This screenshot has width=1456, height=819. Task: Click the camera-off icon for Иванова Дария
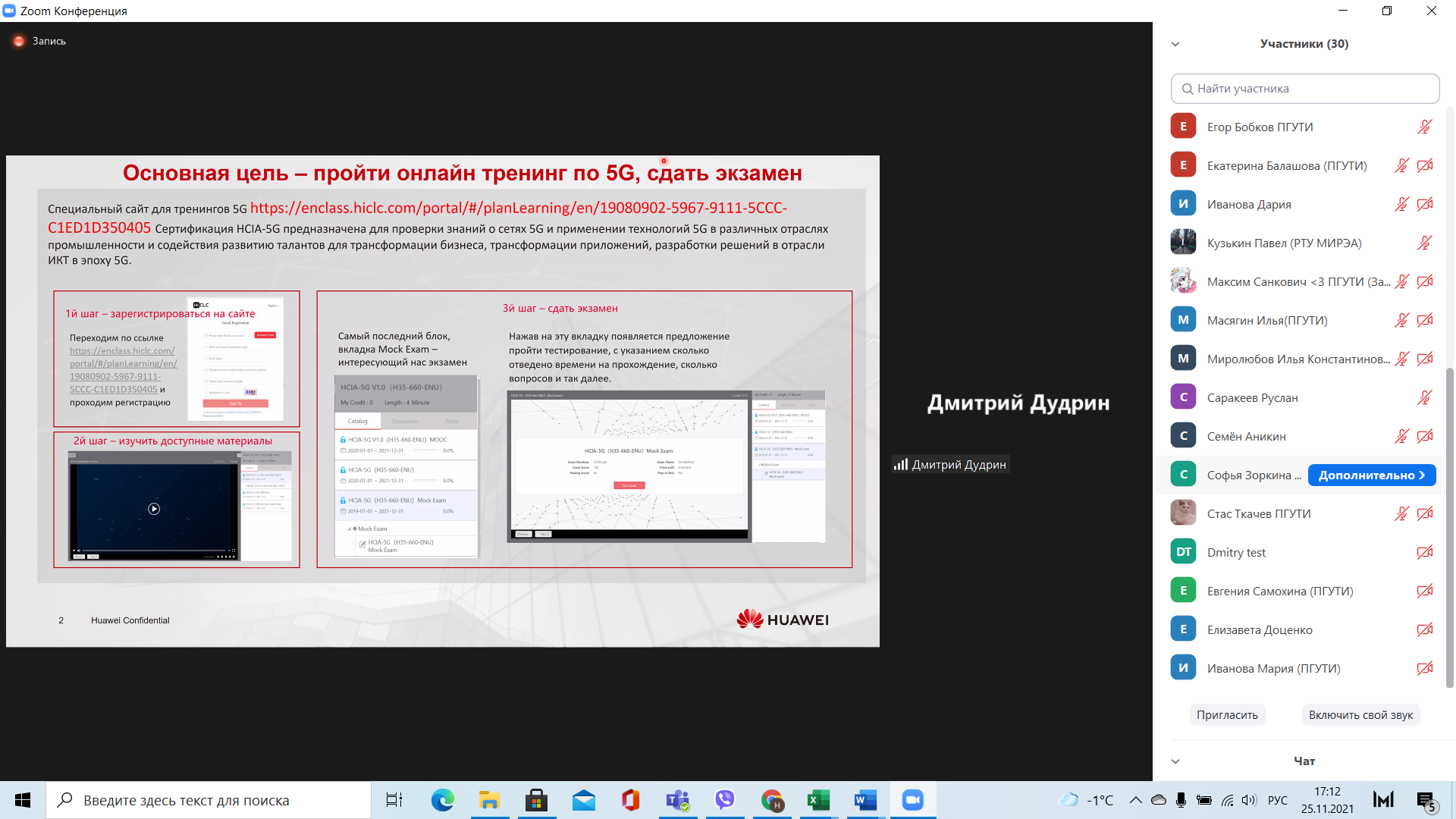[x=1425, y=204]
